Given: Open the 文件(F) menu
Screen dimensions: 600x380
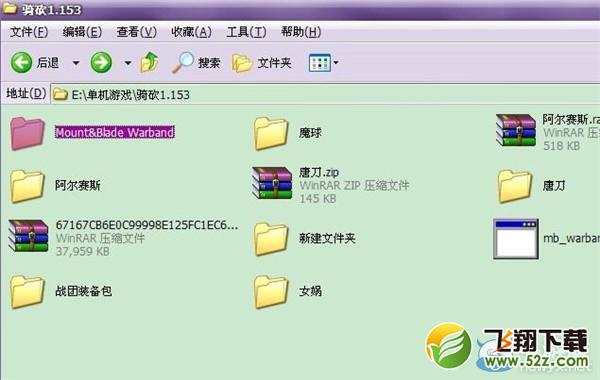Looking at the screenshot, I should [29, 32].
